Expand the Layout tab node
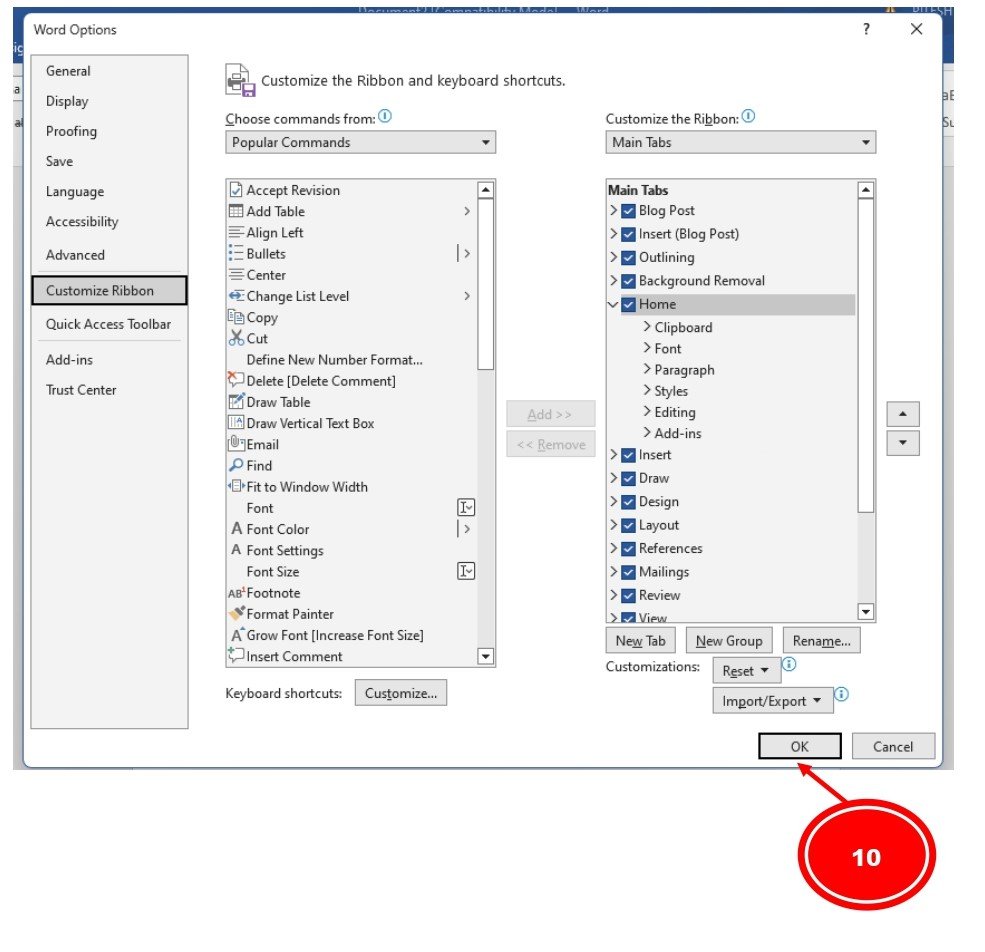The image size is (985, 952). click(x=614, y=525)
